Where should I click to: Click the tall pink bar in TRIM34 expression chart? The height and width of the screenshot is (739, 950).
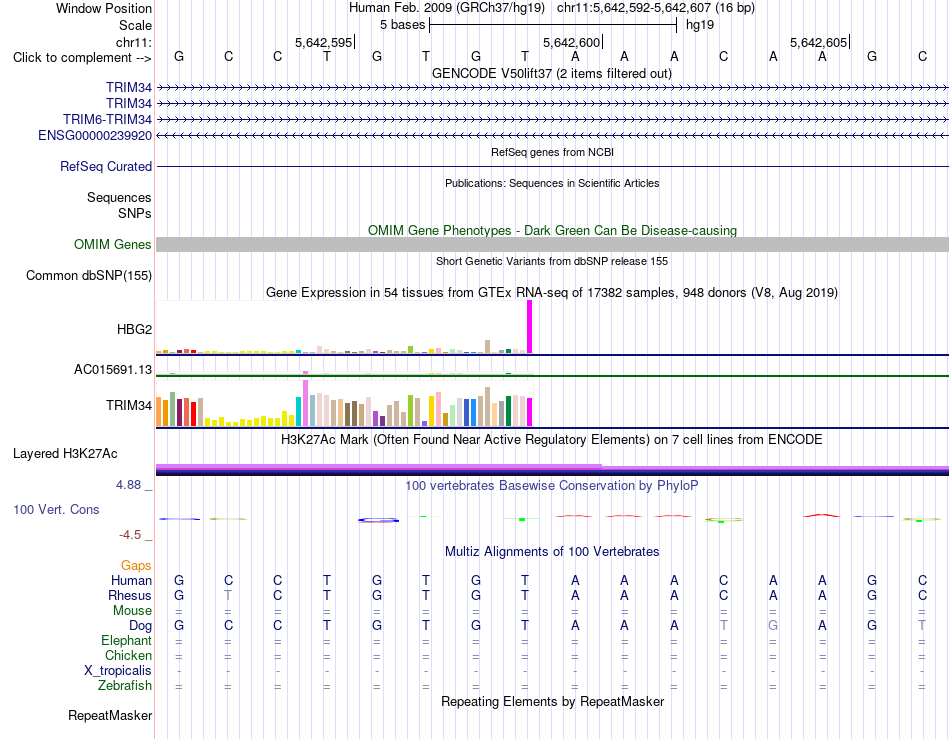tap(305, 403)
